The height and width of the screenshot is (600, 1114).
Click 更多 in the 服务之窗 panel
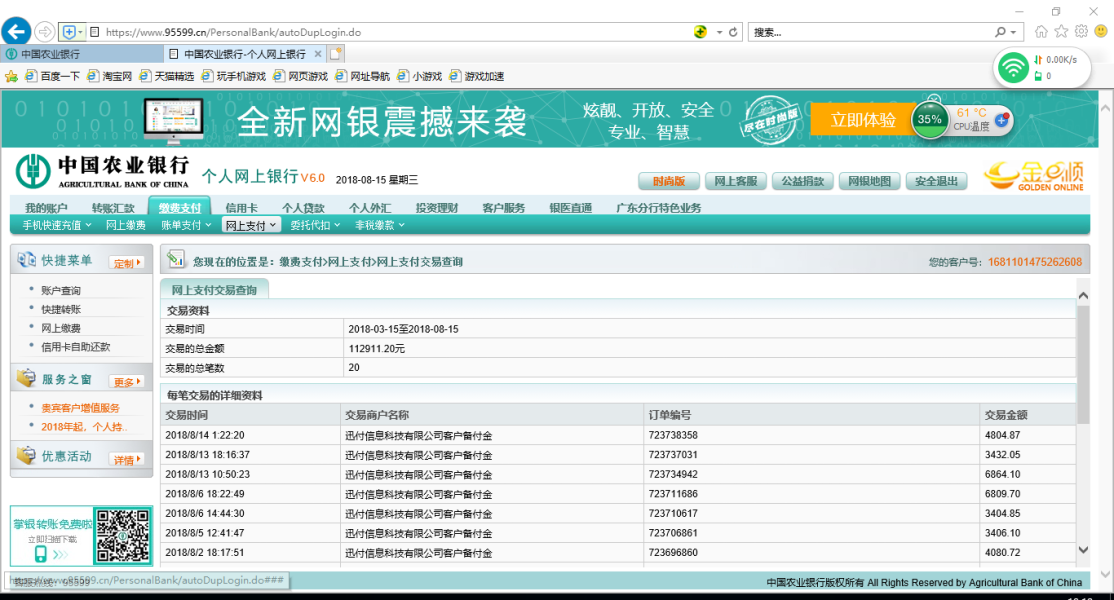pyautogui.click(x=127, y=381)
